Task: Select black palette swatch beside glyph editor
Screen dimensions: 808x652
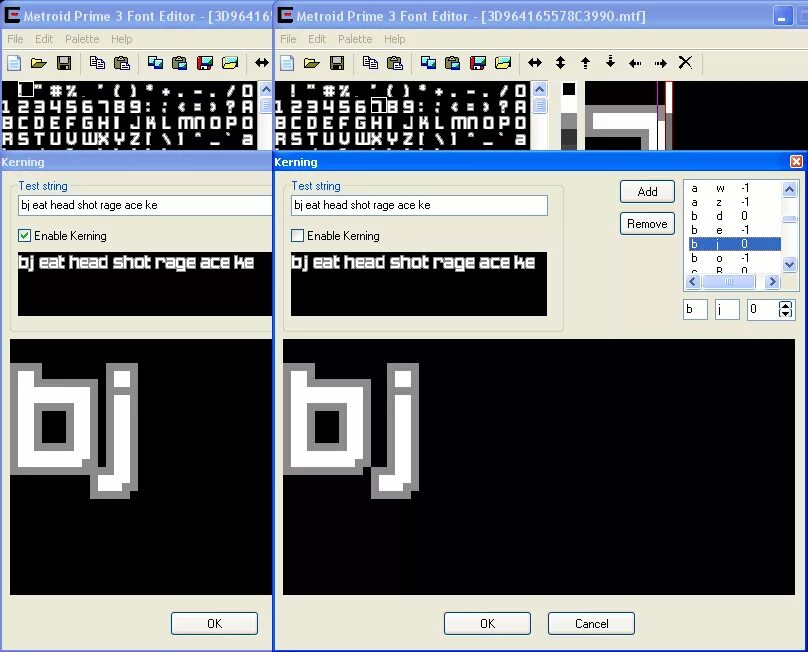Action: [569, 89]
